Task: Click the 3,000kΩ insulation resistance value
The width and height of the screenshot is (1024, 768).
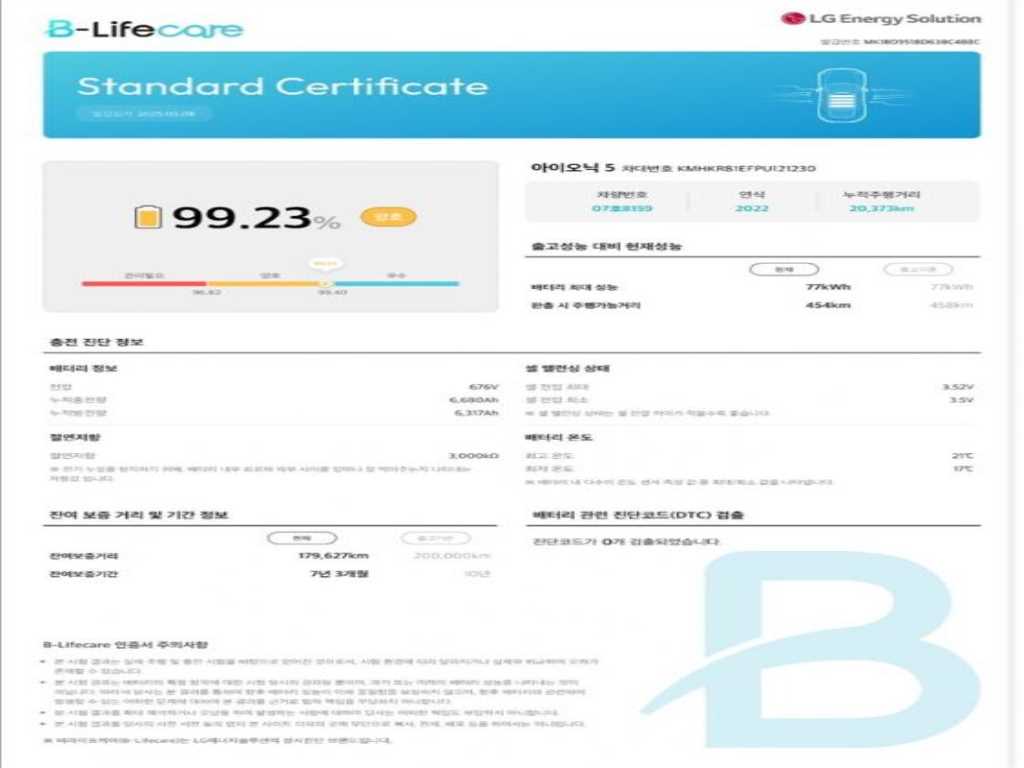Action: pyautogui.click(x=473, y=455)
